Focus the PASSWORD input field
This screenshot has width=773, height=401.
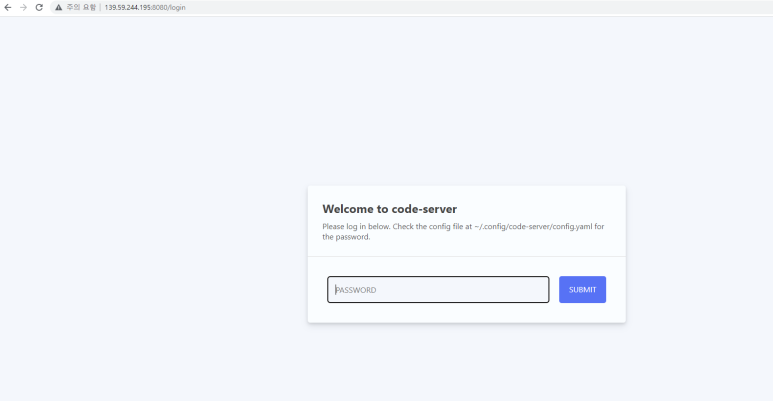(x=438, y=290)
